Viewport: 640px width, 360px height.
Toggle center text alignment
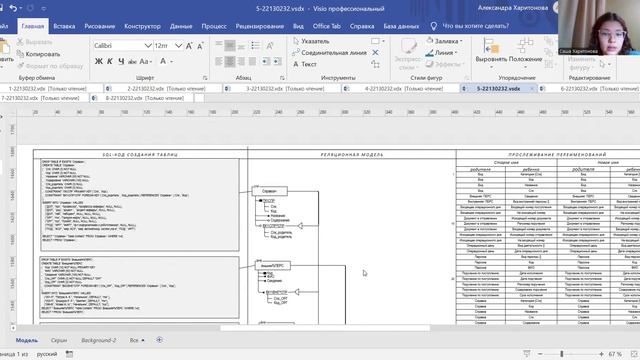pos(230,61)
